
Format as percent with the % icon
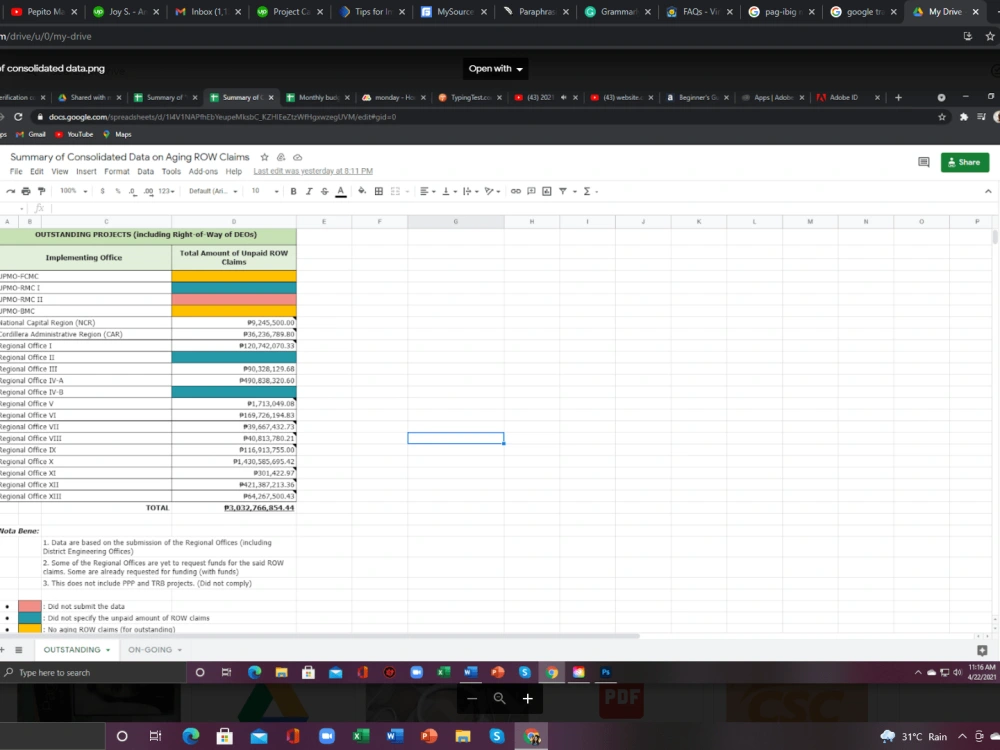pyautogui.click(x=117, y=191)
